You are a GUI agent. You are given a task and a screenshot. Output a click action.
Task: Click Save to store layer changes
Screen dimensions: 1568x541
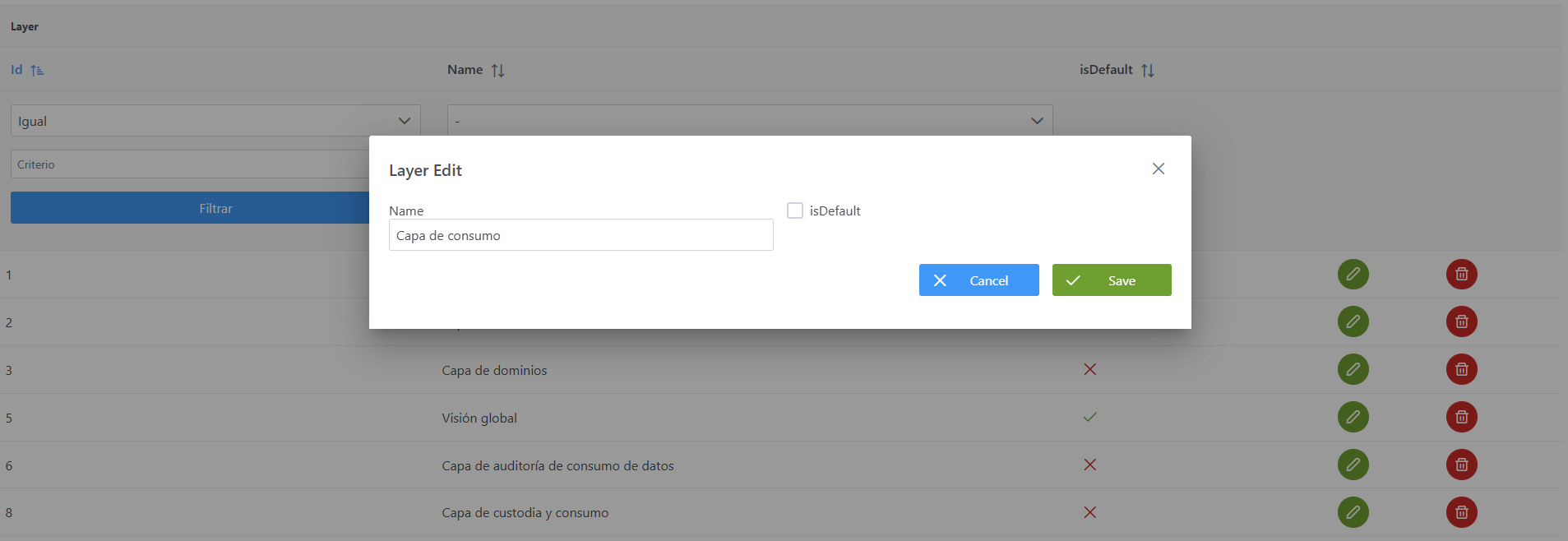tap(1111, 280)
